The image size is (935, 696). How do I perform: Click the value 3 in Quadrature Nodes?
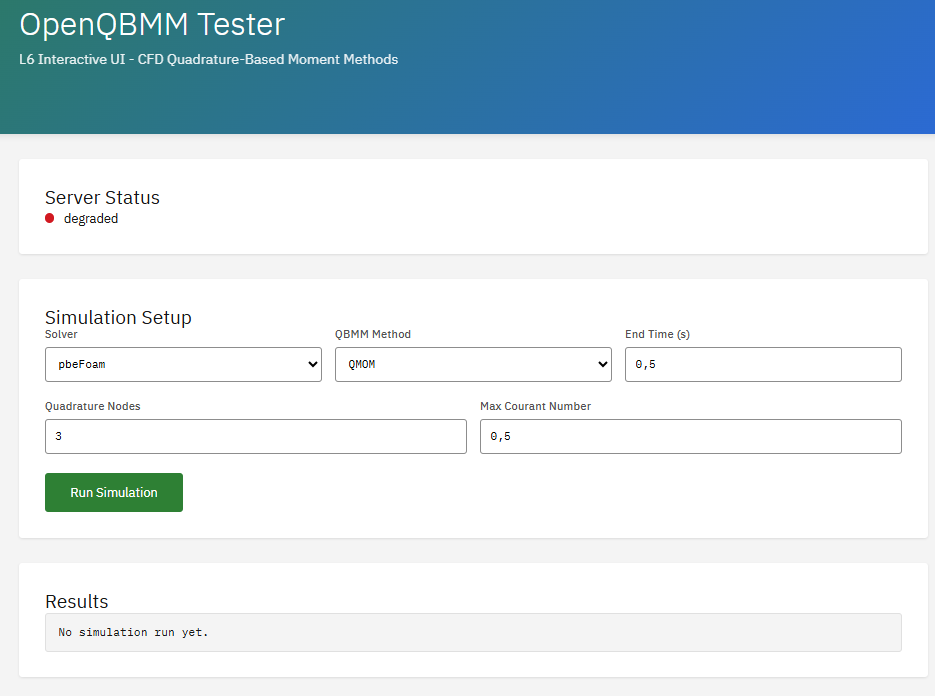click(x=57, y=436)
